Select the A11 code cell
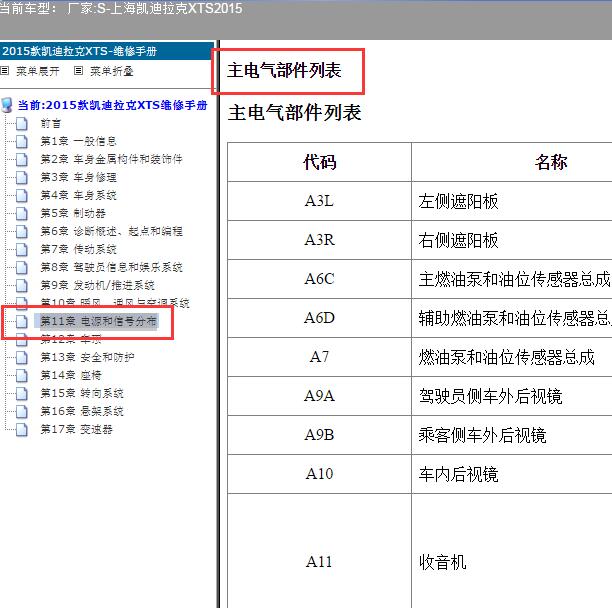This screenshot has height=608, width=612. pyautogui.click(x=319, y=551)
